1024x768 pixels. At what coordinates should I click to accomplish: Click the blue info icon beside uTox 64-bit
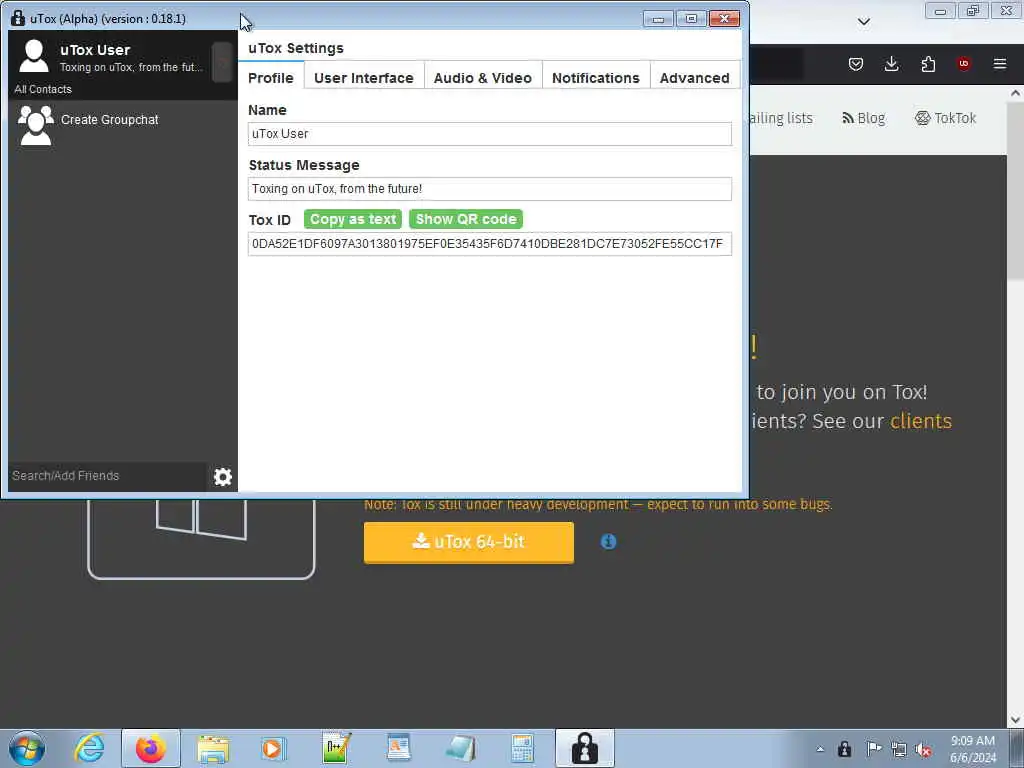tap(608, 541)
